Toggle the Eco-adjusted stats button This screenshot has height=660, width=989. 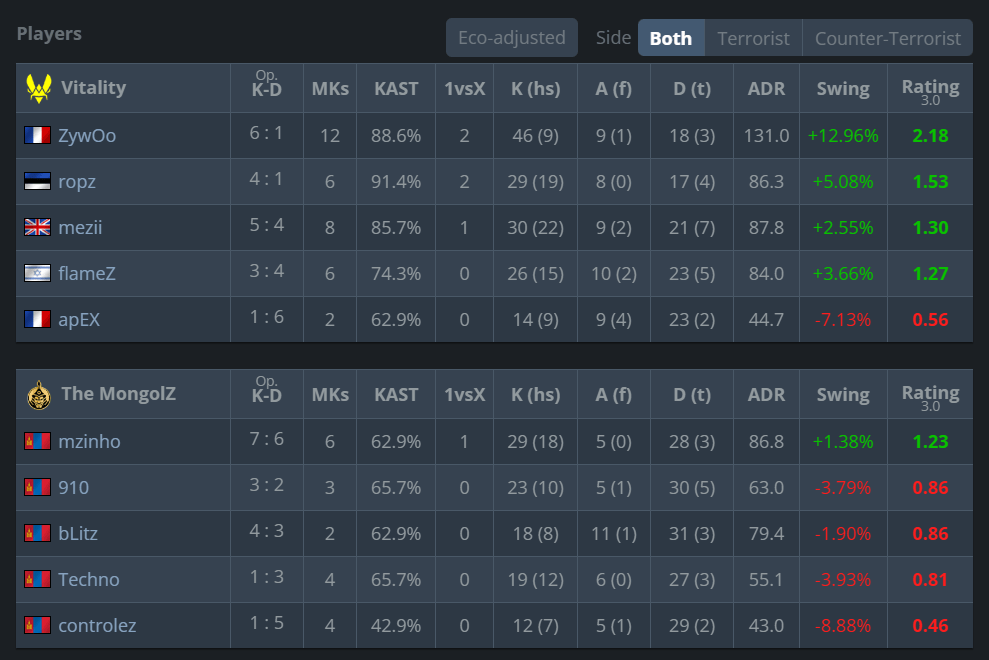(x=512, y=38)
